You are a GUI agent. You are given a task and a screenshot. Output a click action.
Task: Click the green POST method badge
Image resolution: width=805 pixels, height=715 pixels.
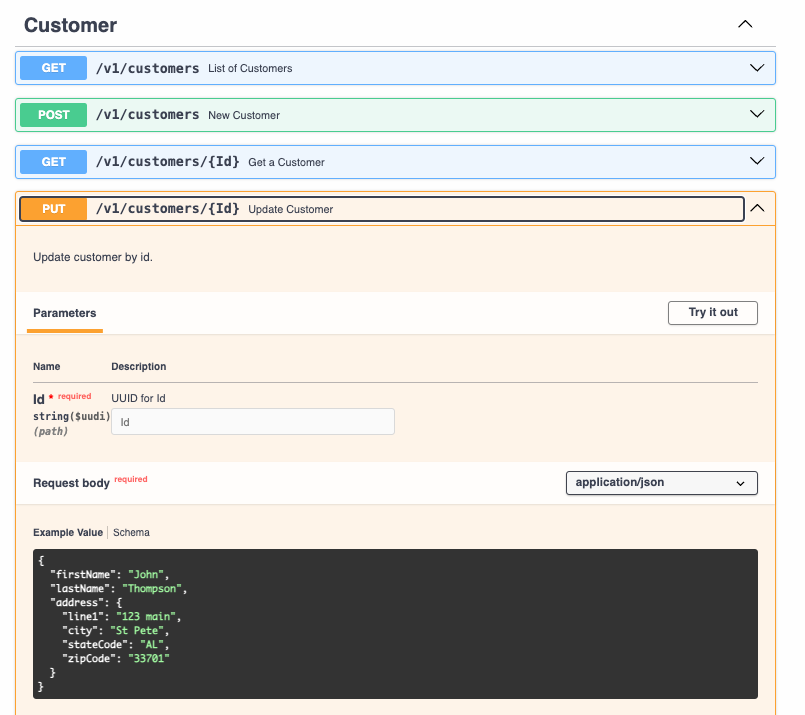tap(54, 115)
